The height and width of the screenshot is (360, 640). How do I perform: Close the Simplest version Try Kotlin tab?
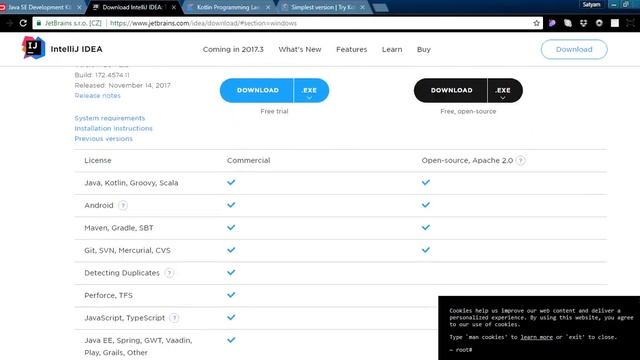[x=362, y=7]
